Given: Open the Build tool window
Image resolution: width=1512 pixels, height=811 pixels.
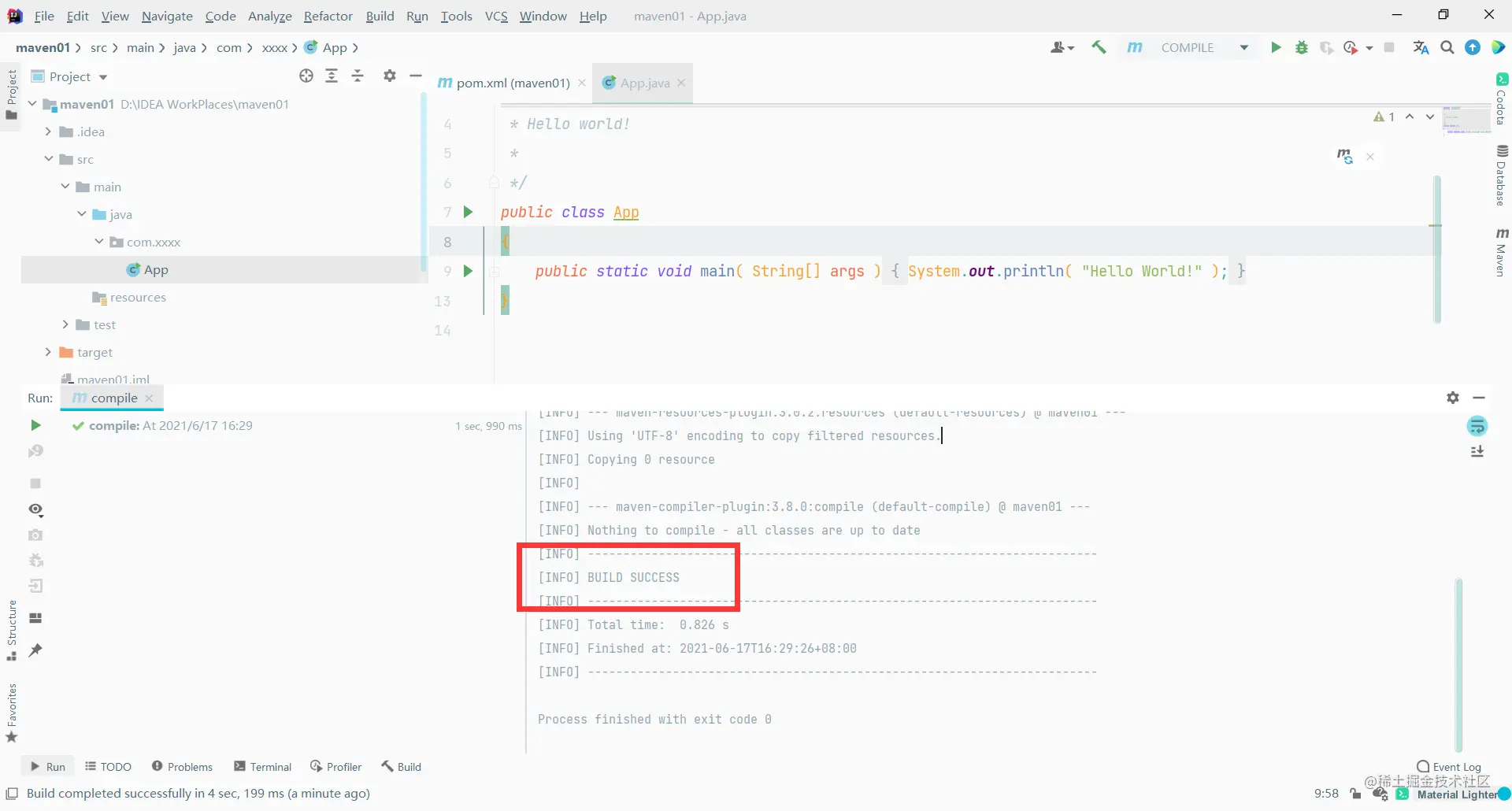Looking at the screenshot, I should pyautogui.click(x=402, y=766).
